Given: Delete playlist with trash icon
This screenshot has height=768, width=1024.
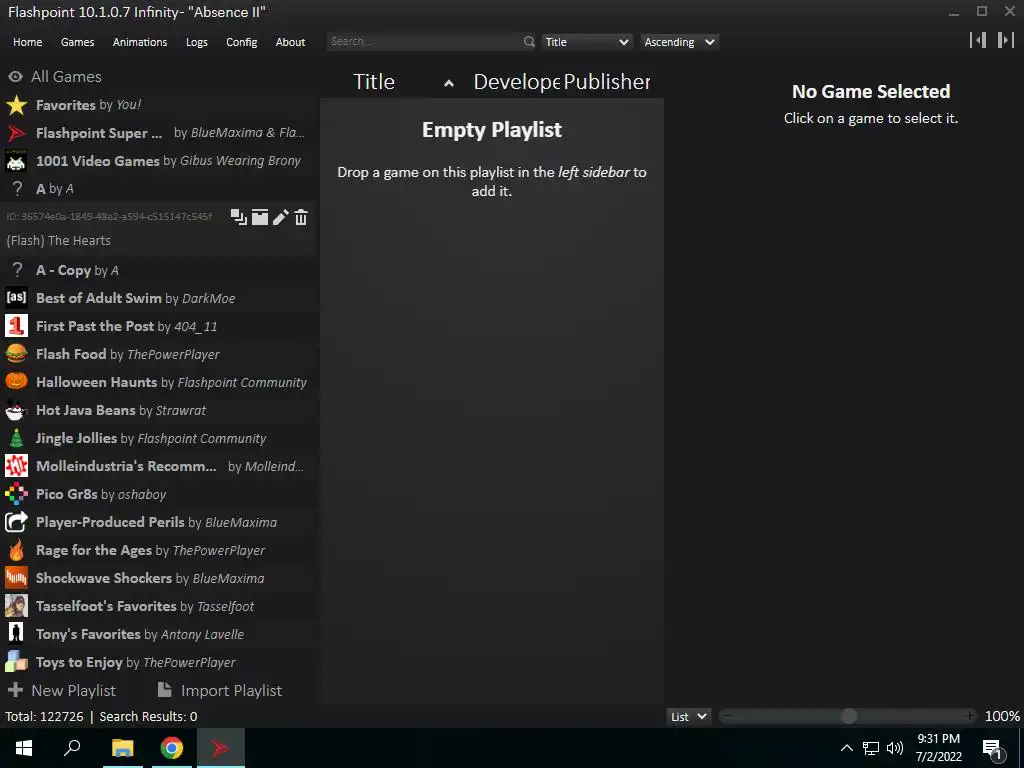Looking at the screenshot, I should point(300,217).
